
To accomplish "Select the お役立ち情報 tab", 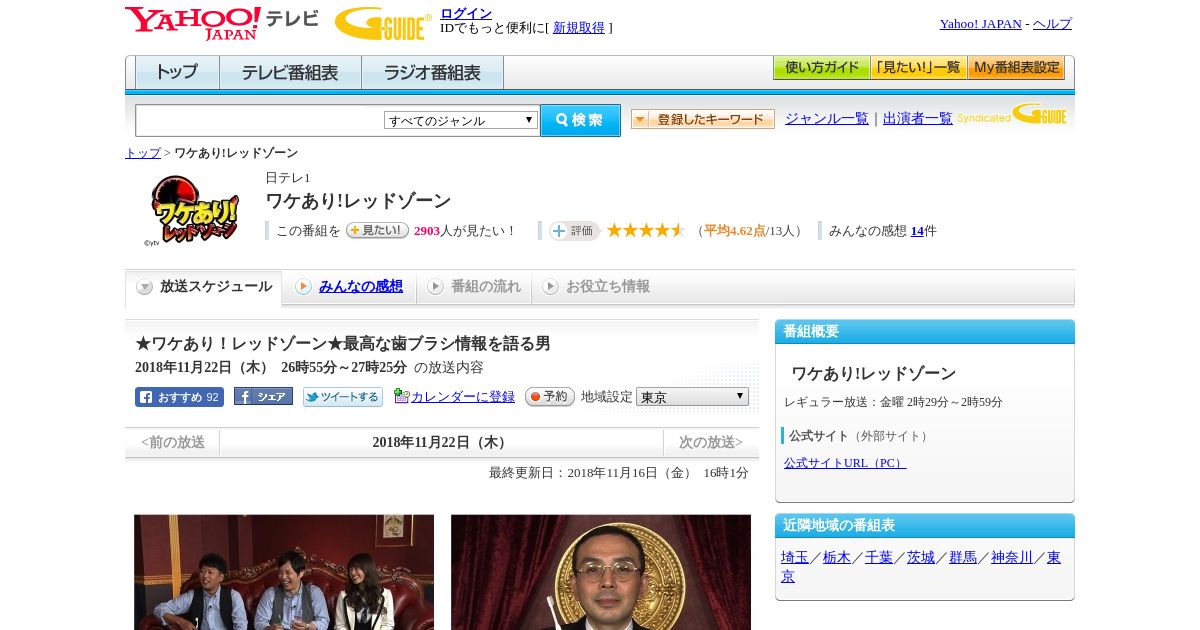I will 597,287.
